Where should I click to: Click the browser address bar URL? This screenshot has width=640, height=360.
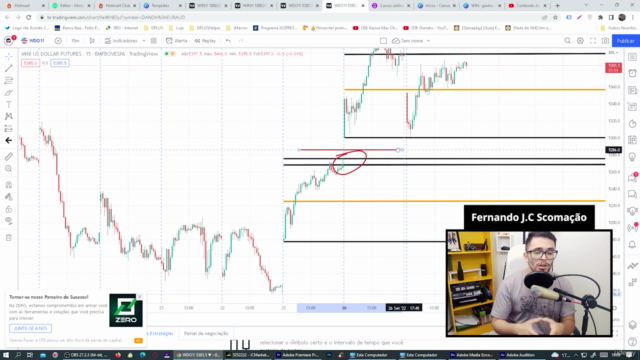point(116,18)
